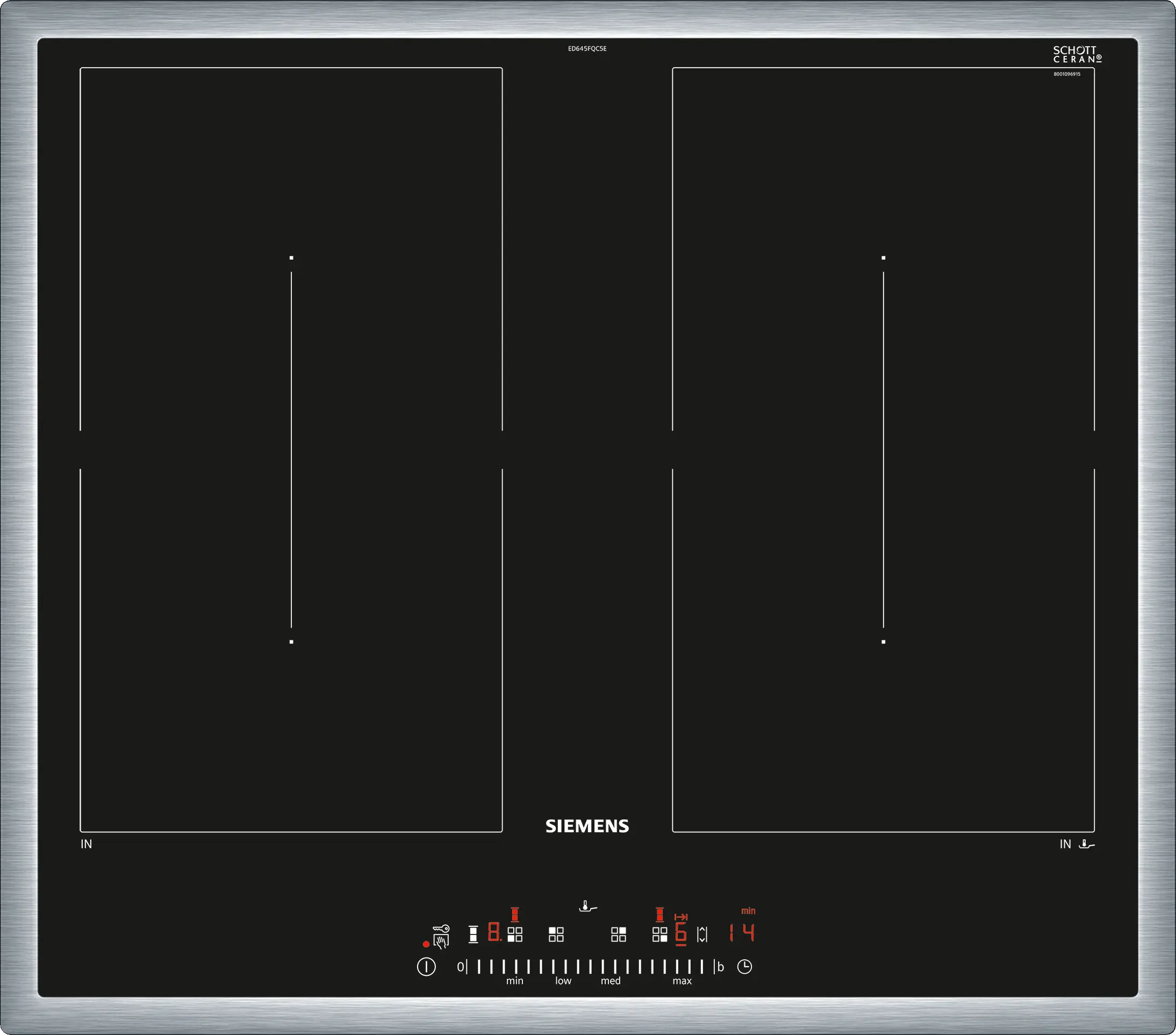
Task: Set power slider to 0
Action: [460, 967]
